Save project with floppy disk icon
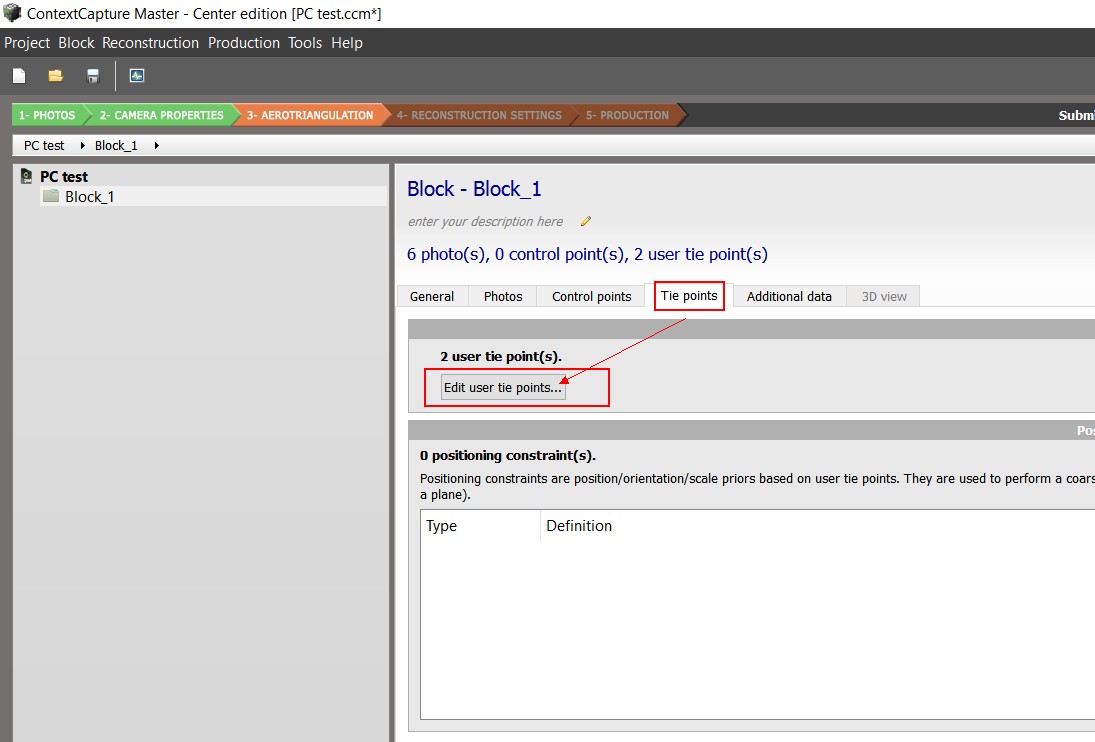This screenshot has width=1095, height=742. [x=92, y=76]
